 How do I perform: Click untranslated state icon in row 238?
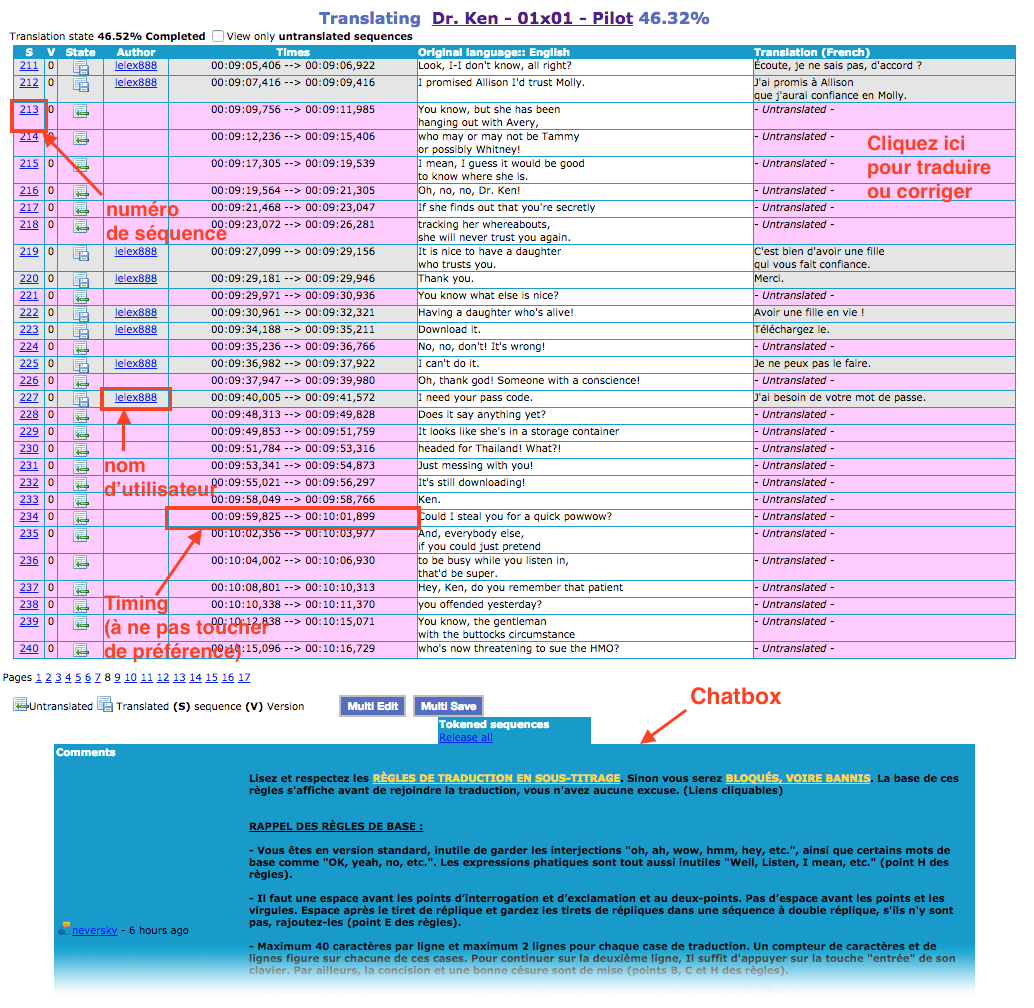80,606
